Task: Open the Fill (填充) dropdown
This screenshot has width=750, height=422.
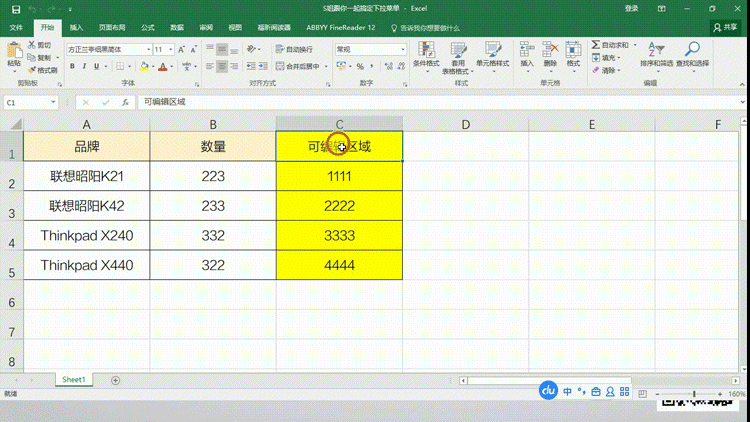Action: [x=607, y=57]
